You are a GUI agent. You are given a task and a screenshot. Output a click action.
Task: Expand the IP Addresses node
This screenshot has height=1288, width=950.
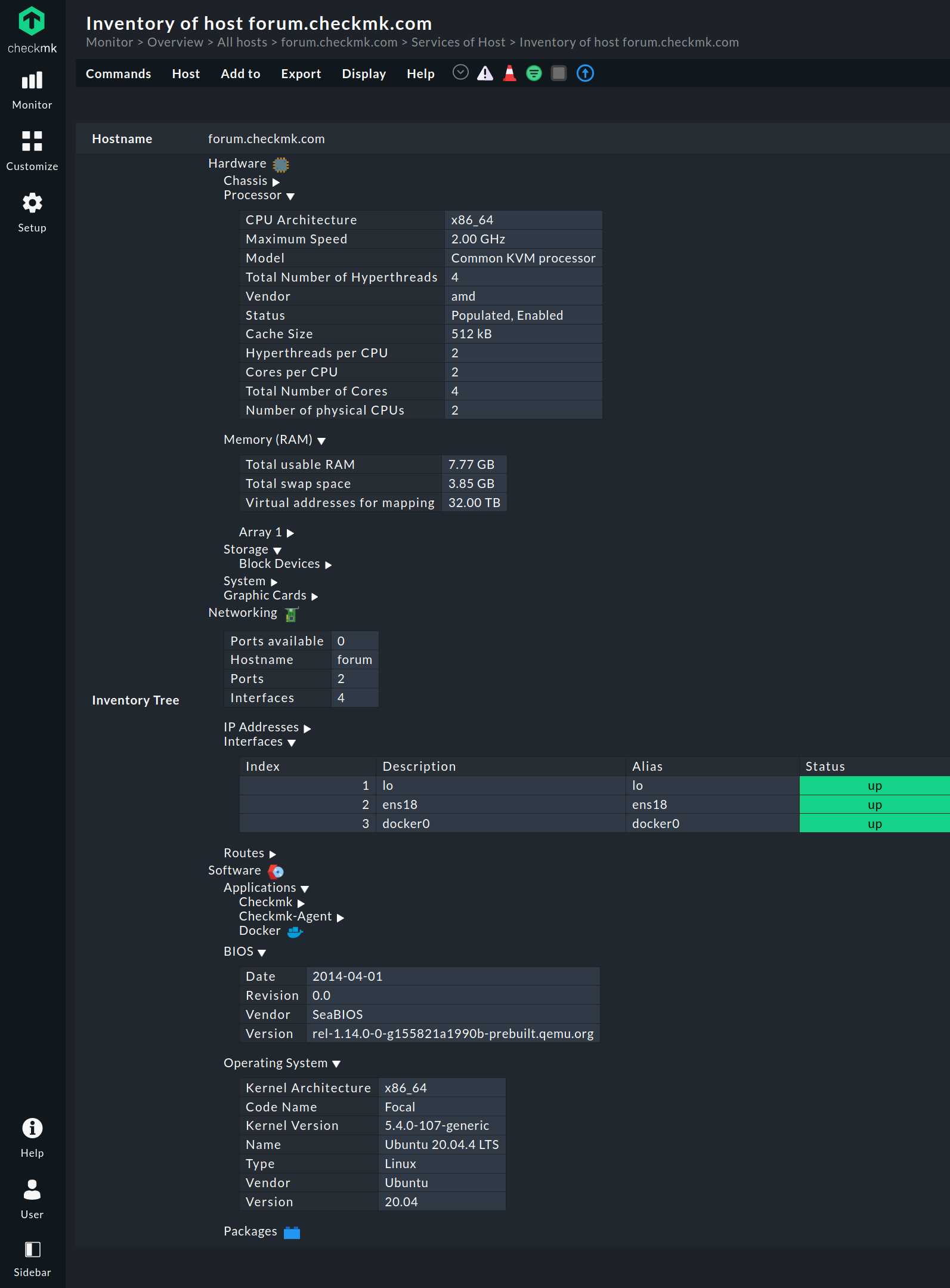(307, 728)
